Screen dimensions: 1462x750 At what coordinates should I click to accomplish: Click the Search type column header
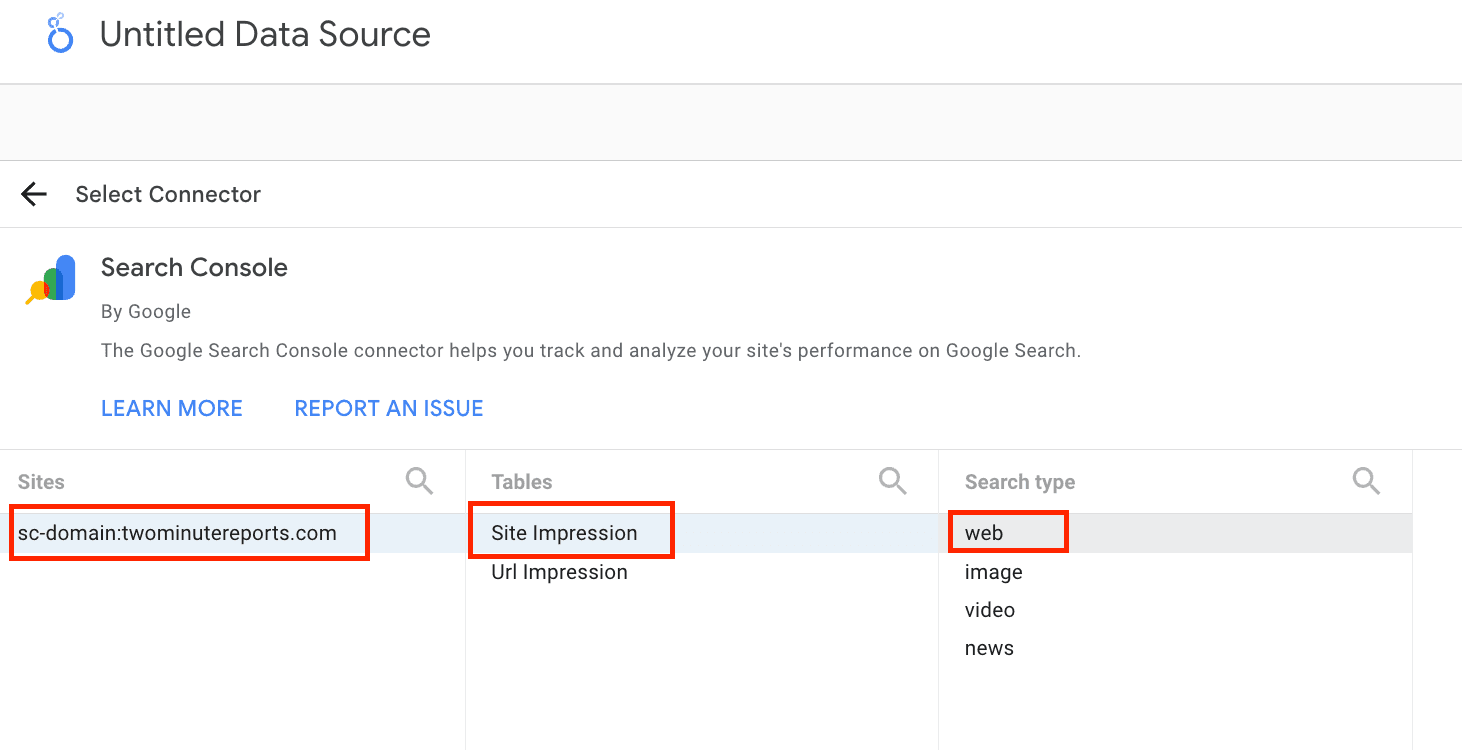point(1019,481)
